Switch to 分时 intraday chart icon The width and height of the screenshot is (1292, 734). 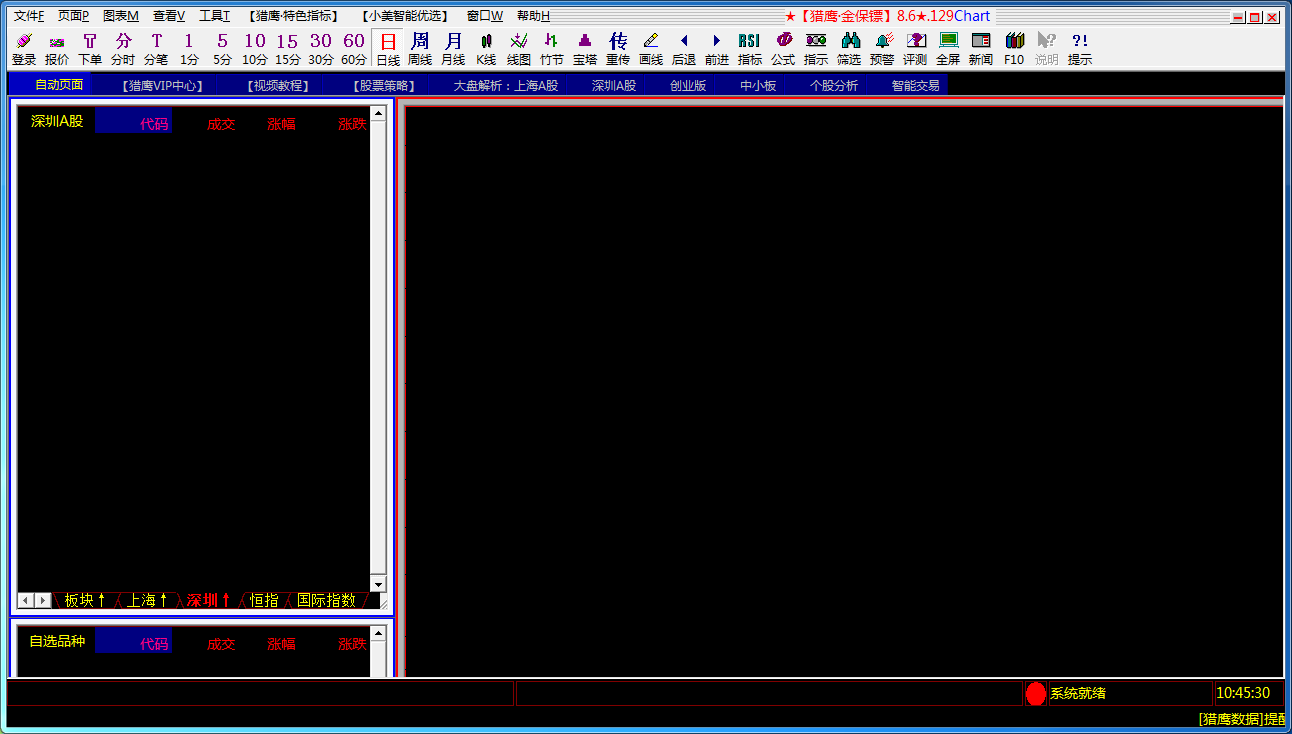(123, 49)
